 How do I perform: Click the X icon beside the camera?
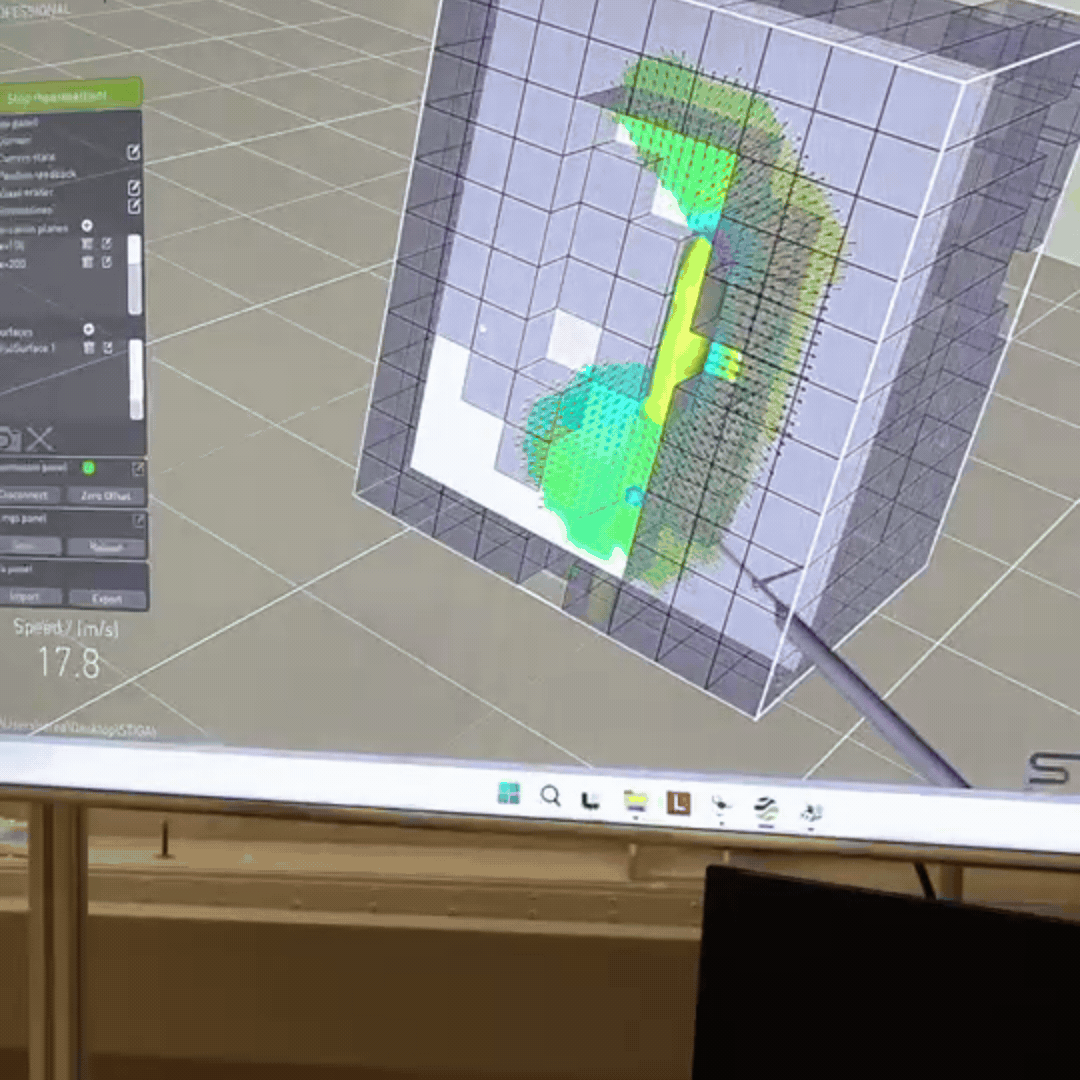40,438
